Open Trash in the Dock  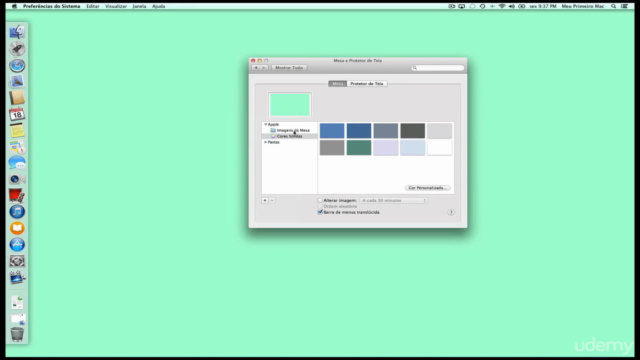tap(17, 334)
